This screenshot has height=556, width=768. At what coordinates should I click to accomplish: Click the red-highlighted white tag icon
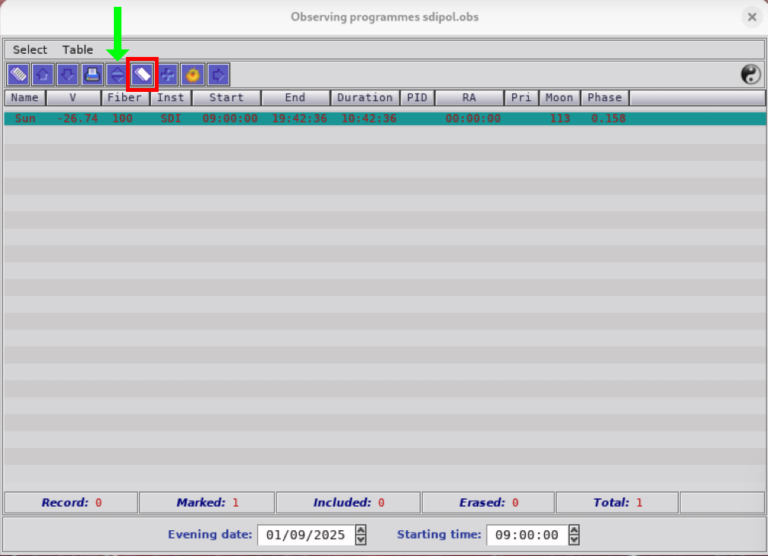point(142,74)
